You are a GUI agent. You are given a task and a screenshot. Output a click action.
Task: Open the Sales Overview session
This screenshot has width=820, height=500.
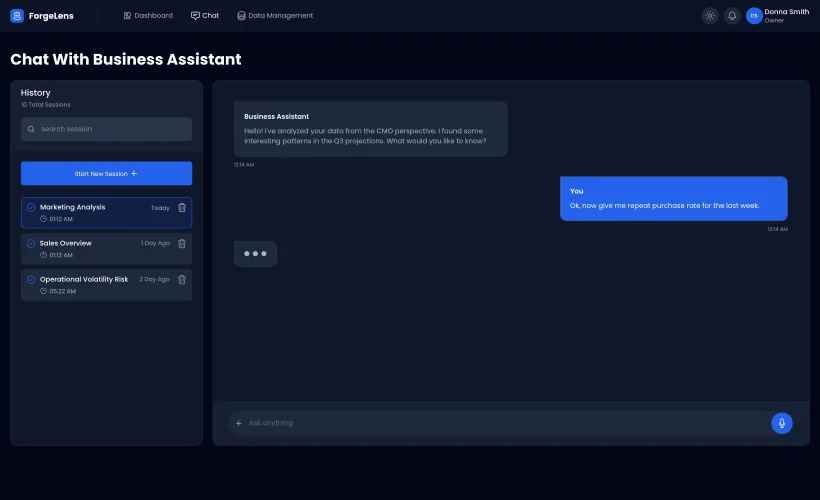click(x=106, y=249)
